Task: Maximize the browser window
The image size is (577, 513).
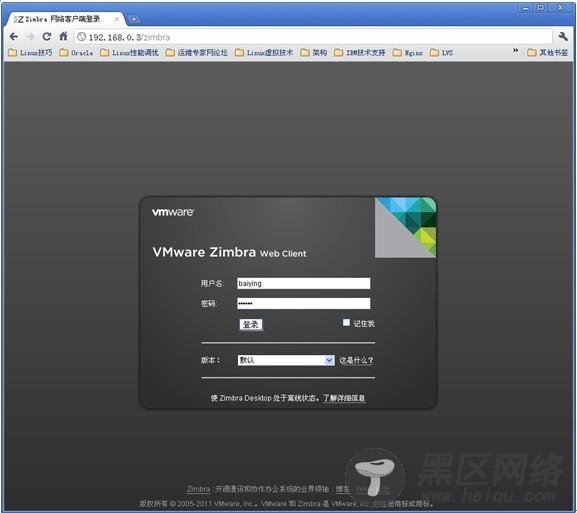Action: (541, 8)
